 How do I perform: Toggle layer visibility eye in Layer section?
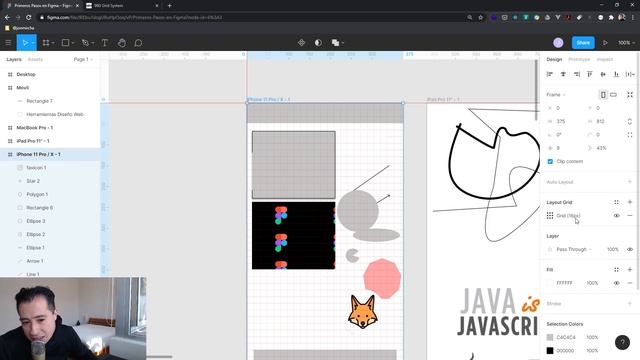(630, 249)
